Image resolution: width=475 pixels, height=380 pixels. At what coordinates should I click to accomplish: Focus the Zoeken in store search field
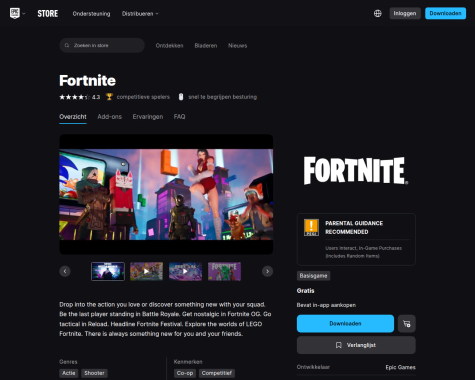pyautogui.click(x=102, y=45)
